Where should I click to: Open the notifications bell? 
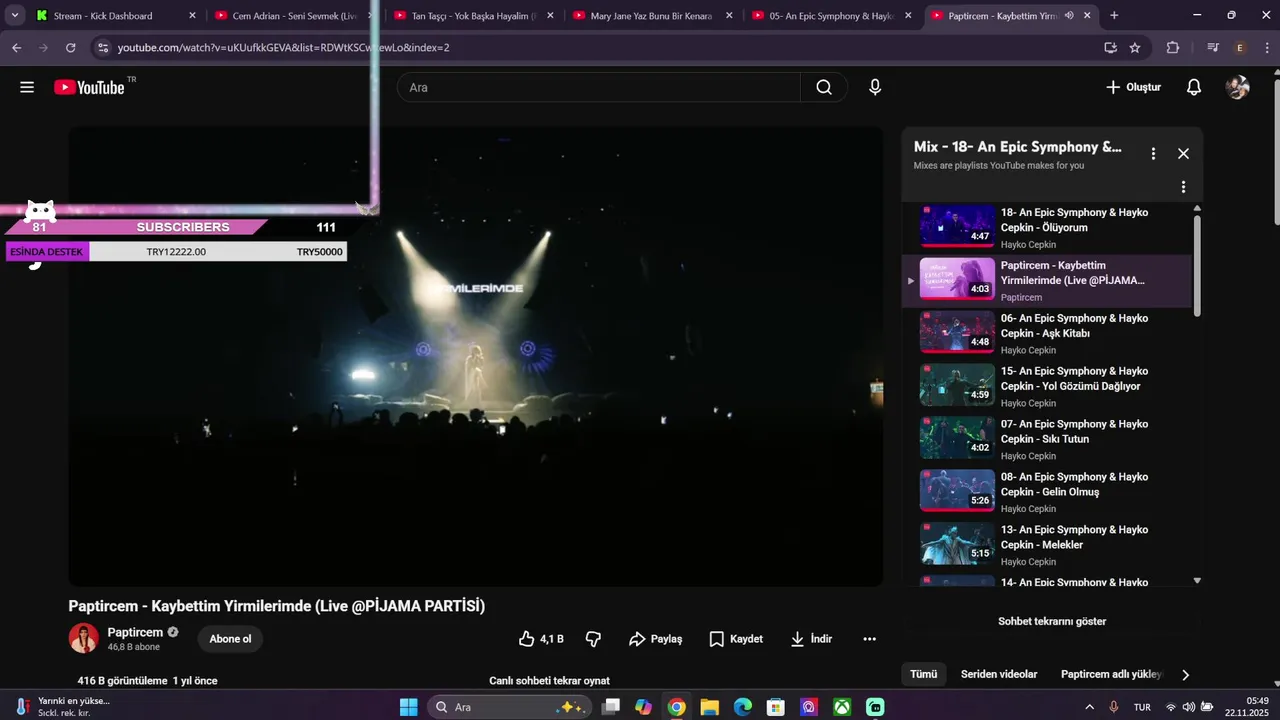click(1193, 87)
